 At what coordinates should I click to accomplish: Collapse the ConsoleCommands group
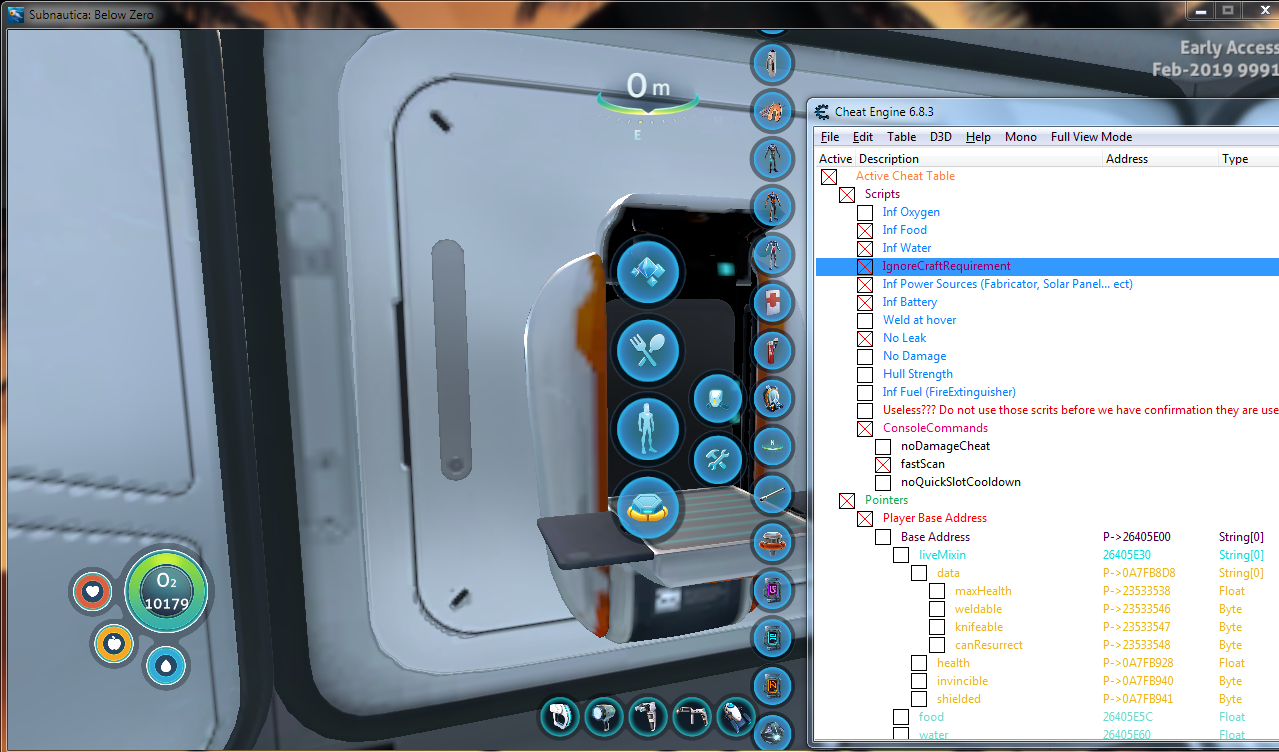tap(865, 428)
